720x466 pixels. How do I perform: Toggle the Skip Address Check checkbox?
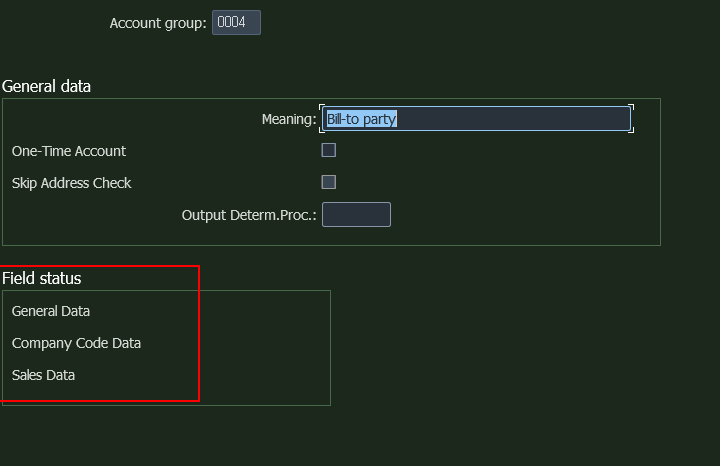click(x=328, y=182)
